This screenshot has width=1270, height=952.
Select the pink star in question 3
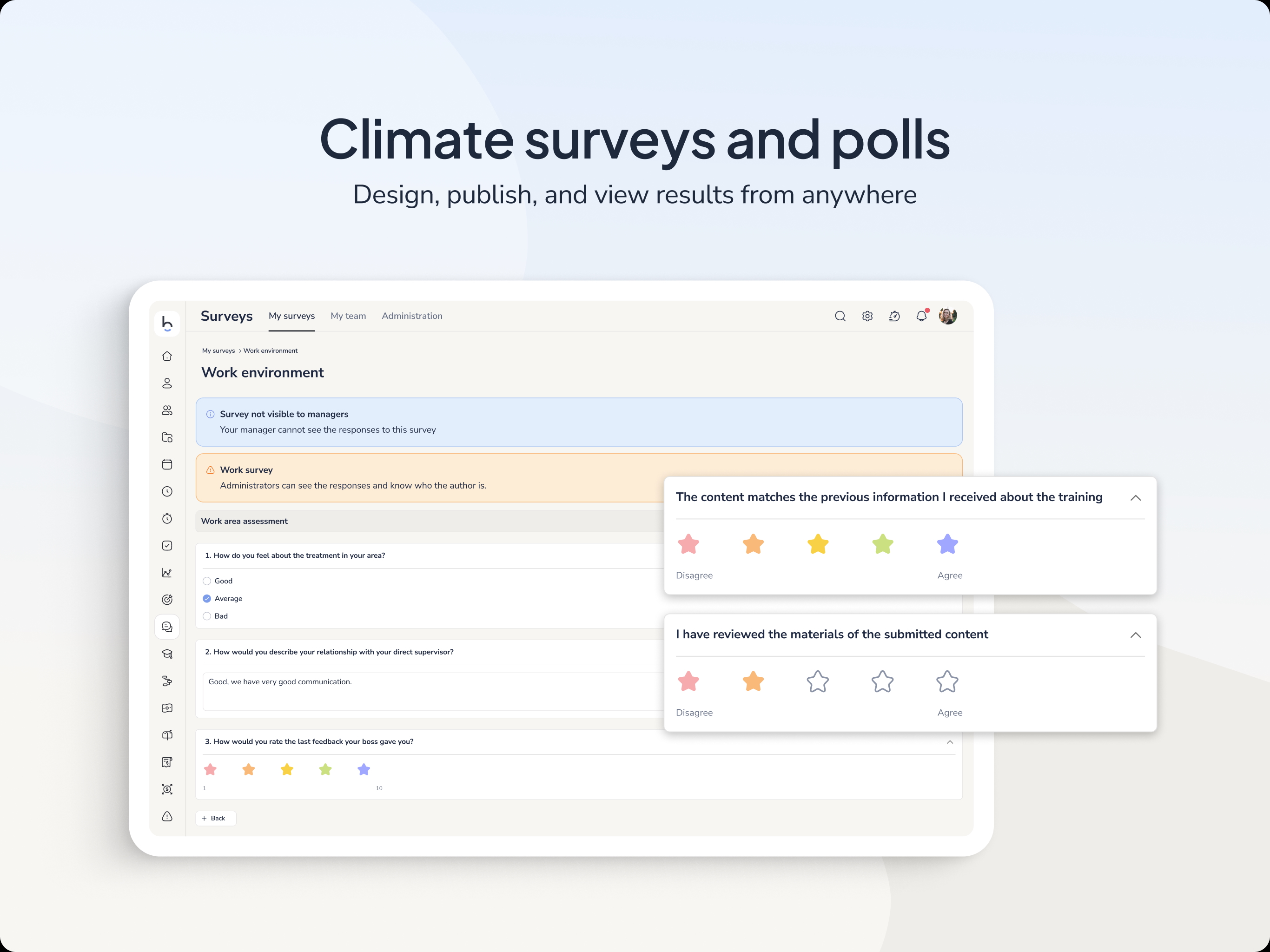(210, 769)
